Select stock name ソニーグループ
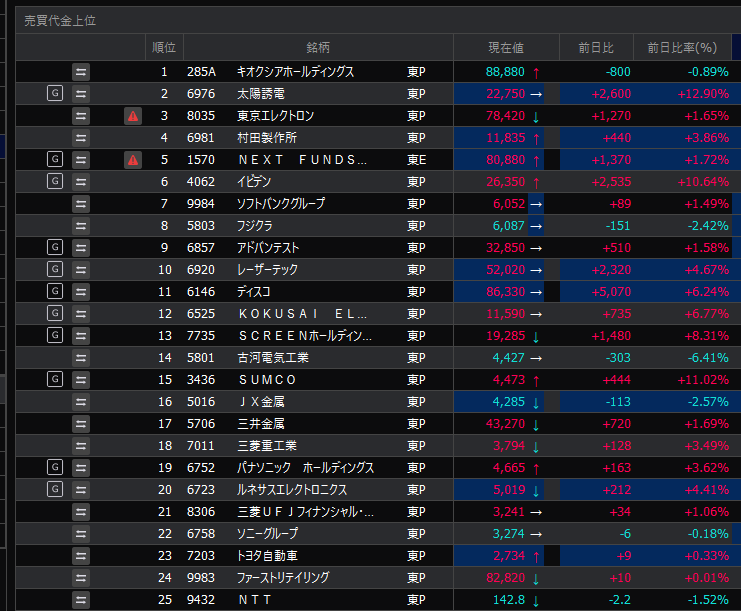Viewport: 741px width, 611px height. pyautogui.click(x=267, y=534)
